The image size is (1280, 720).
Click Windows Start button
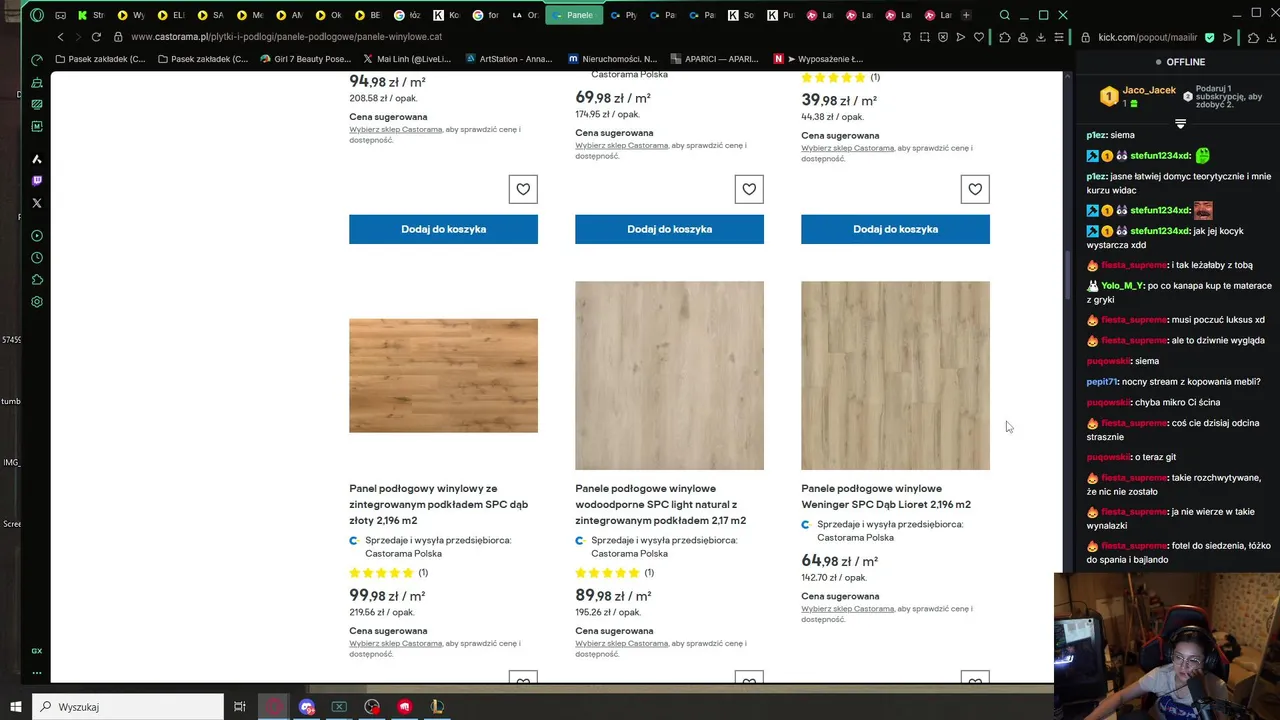click(x=15, y=707)
